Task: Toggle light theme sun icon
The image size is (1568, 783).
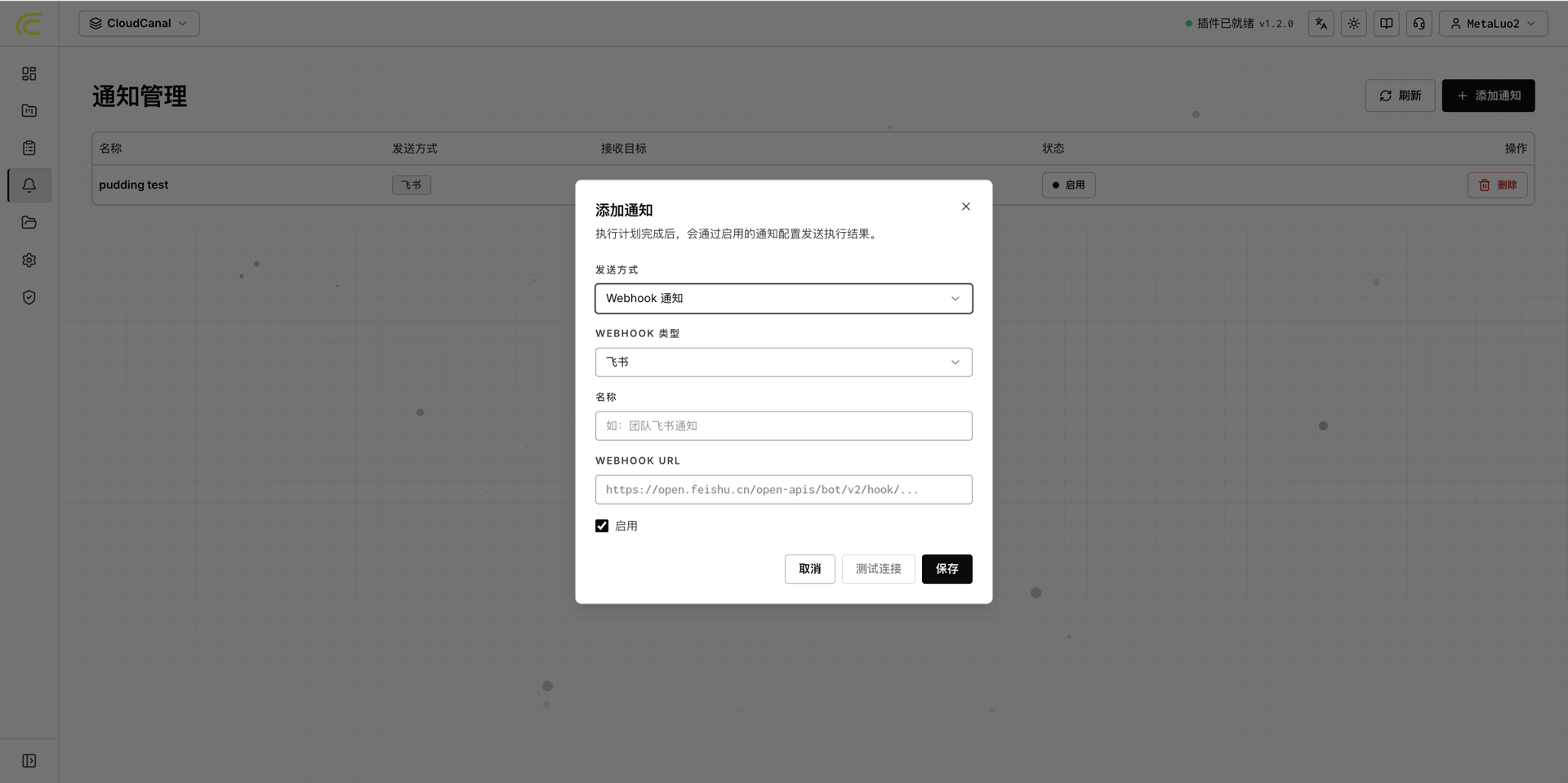Action: [x=1354, y=24]
